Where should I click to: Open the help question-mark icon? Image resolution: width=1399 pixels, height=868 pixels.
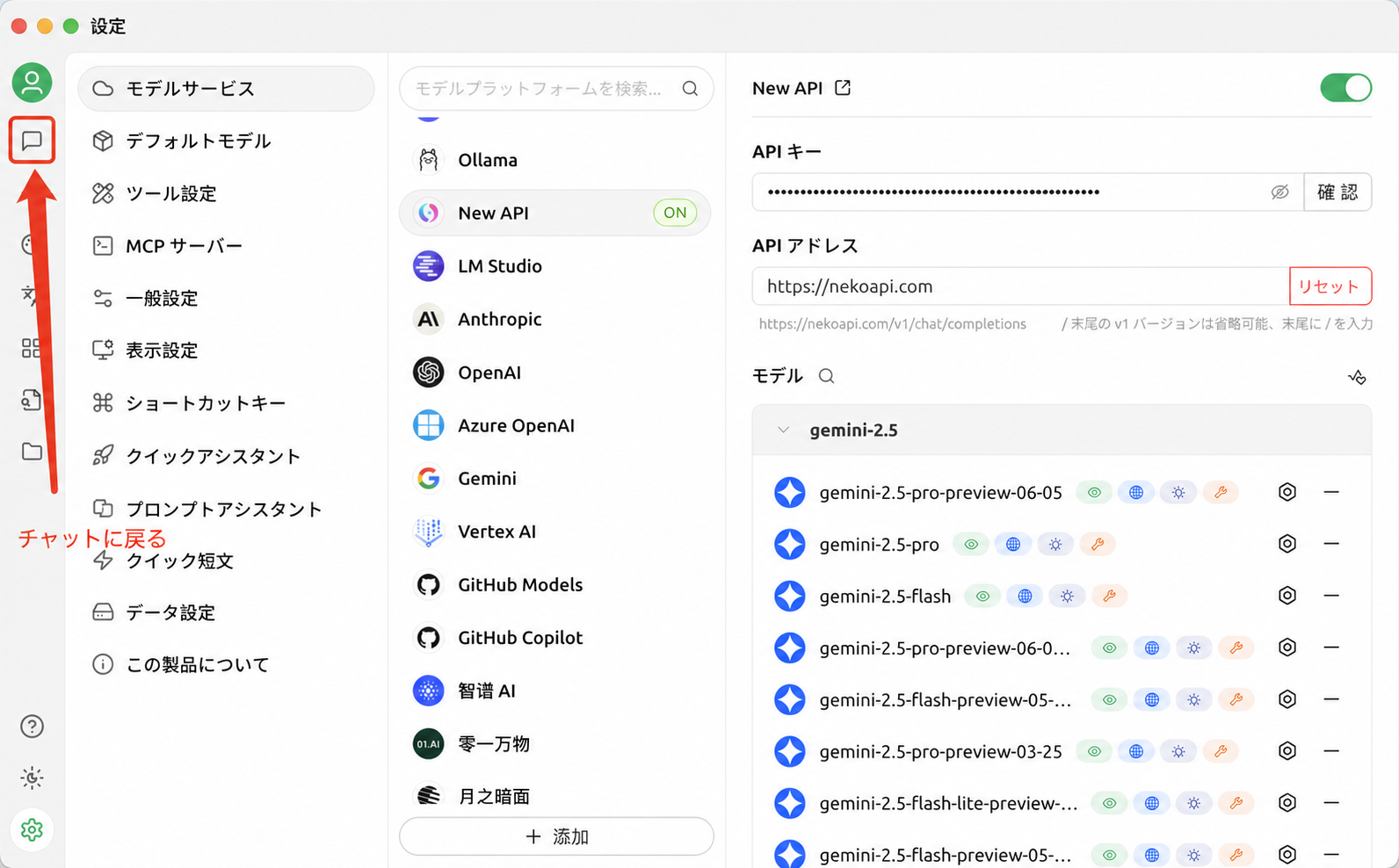[32, 727]
